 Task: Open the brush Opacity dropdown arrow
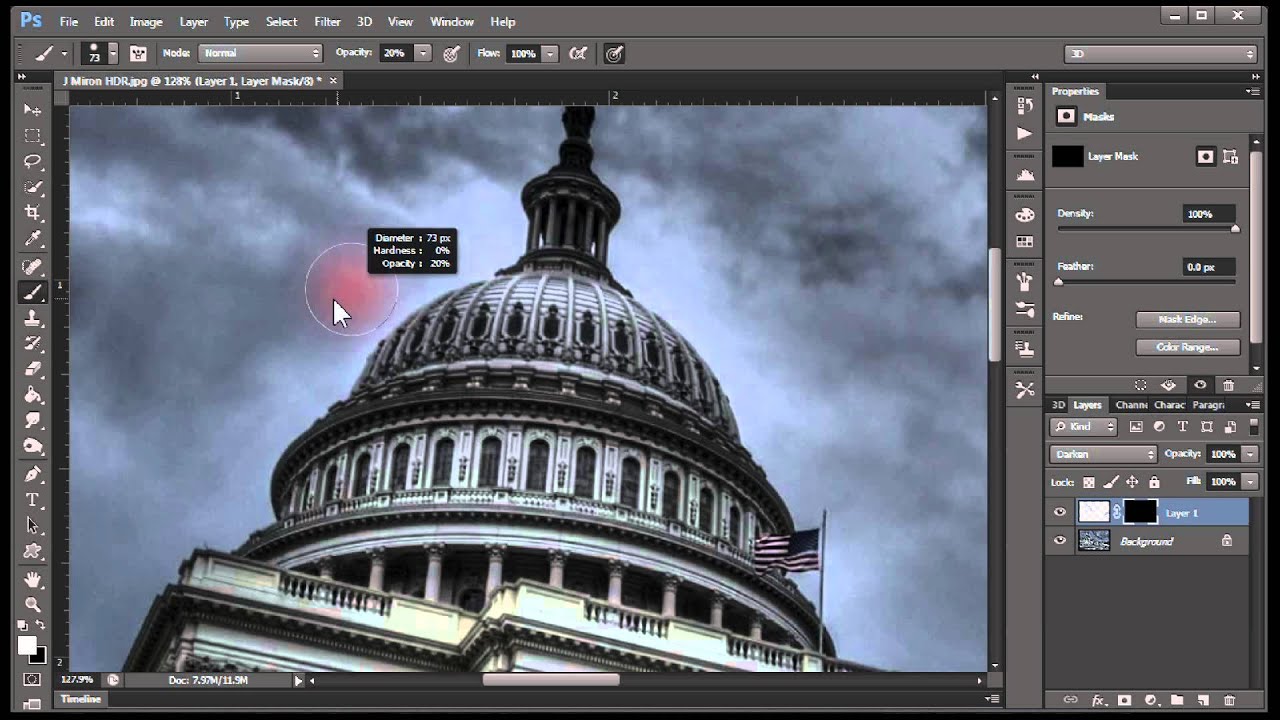tap(423, 53)
